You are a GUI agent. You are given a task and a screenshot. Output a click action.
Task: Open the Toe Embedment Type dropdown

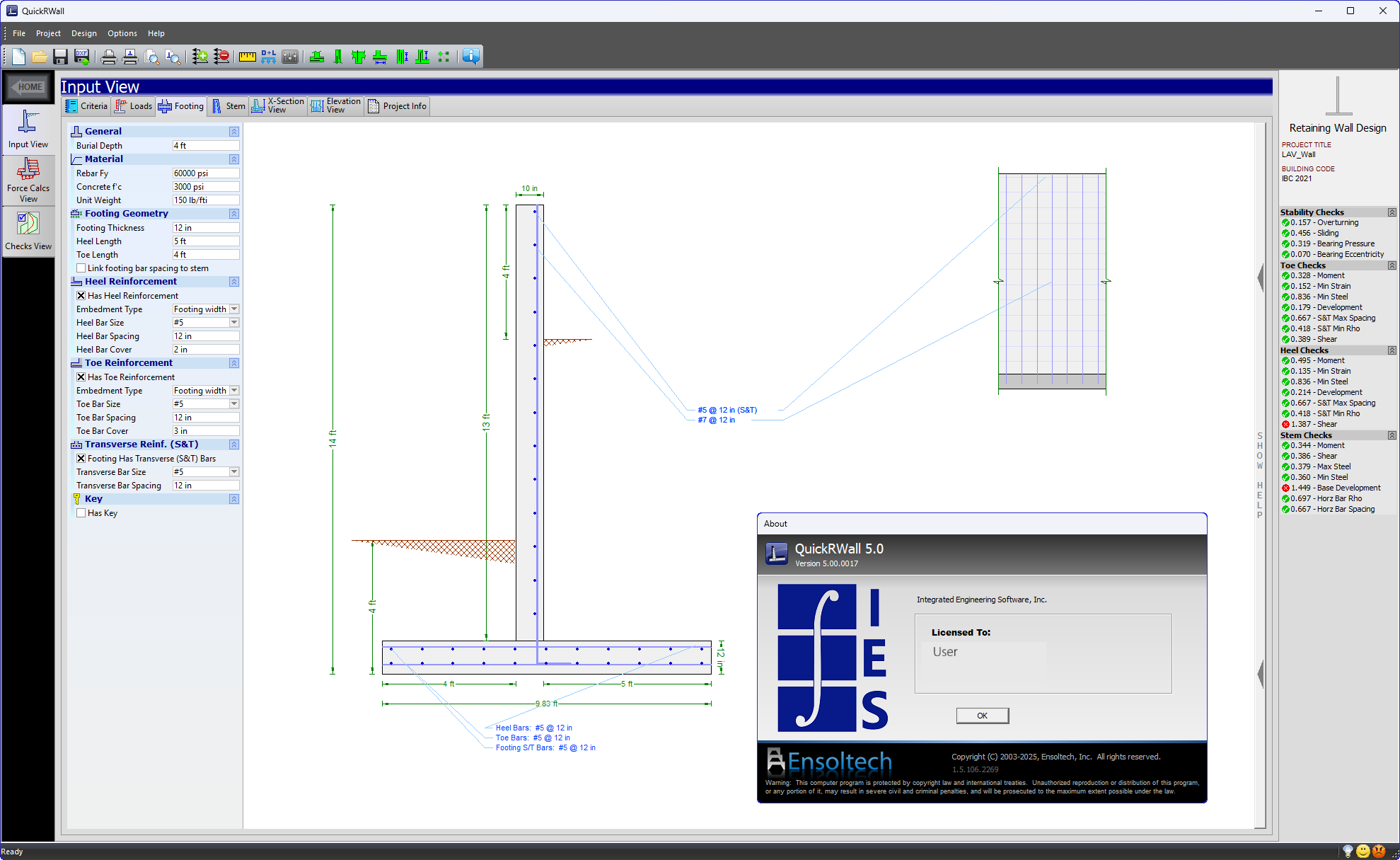click(233, 390)
